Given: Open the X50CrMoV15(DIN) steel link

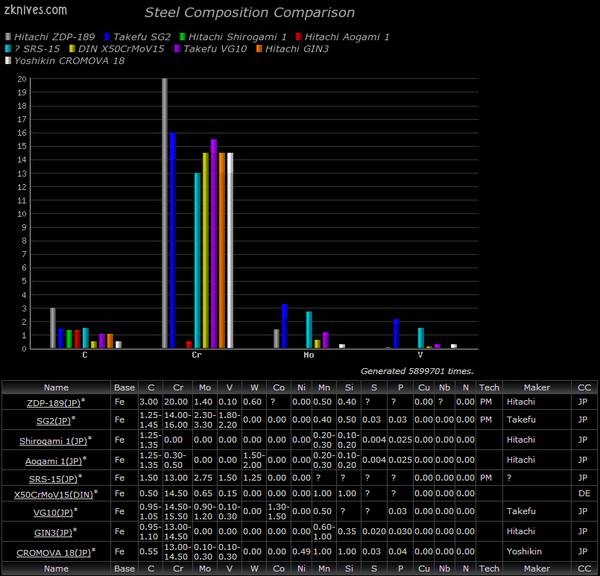Looking at the screenshot, I should pos(54,494).
